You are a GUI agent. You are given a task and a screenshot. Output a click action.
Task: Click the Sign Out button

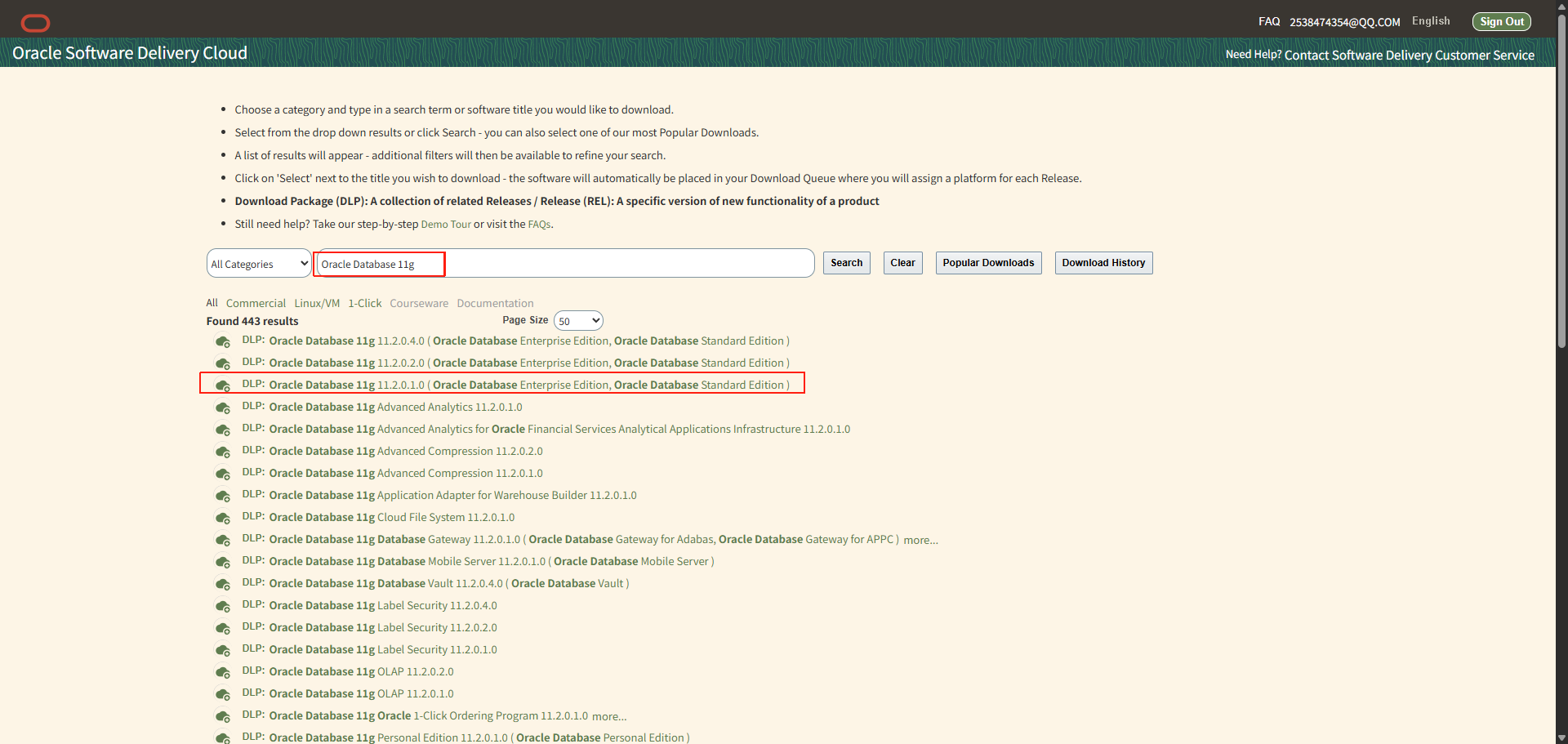[x=1502, y=22]
